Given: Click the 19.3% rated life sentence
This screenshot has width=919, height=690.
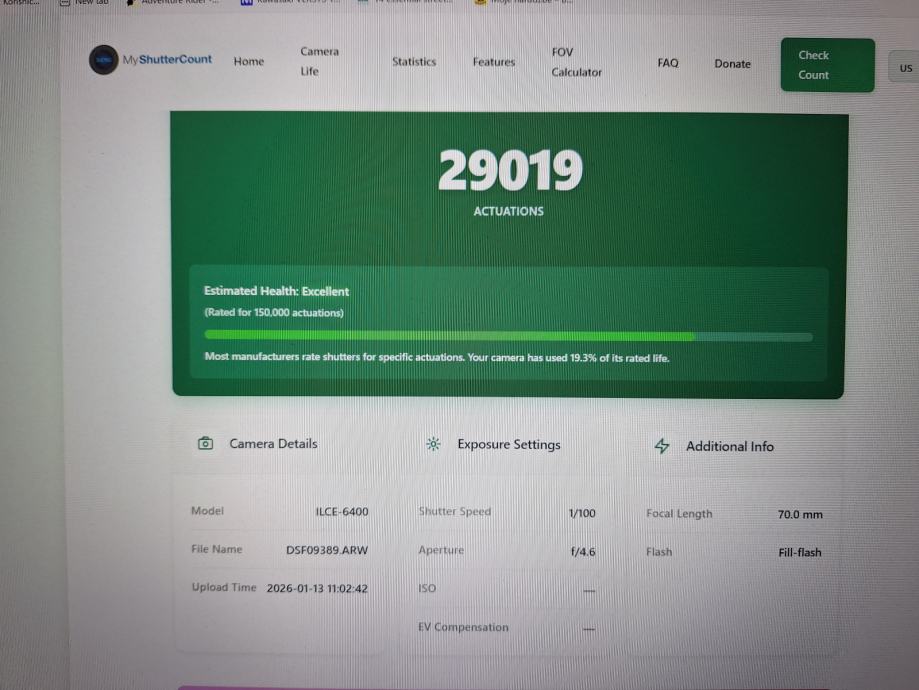Looking at the screenshot, I should 437,357.
